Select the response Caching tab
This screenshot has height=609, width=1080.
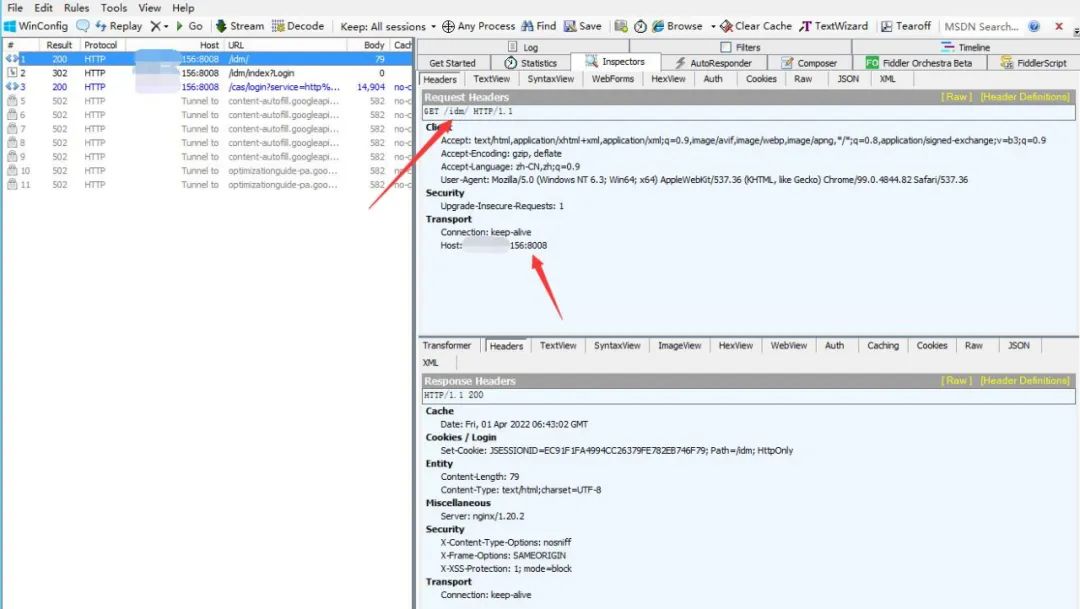point(883,346)
